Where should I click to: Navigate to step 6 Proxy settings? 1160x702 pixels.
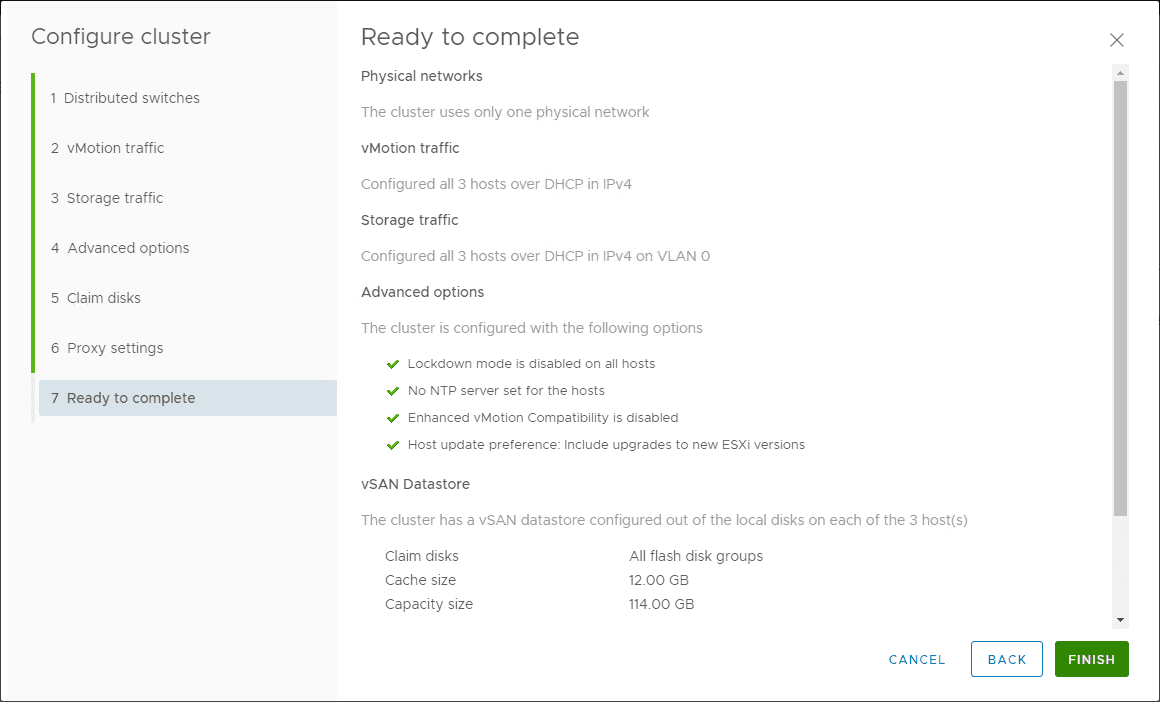coord(114,348)
